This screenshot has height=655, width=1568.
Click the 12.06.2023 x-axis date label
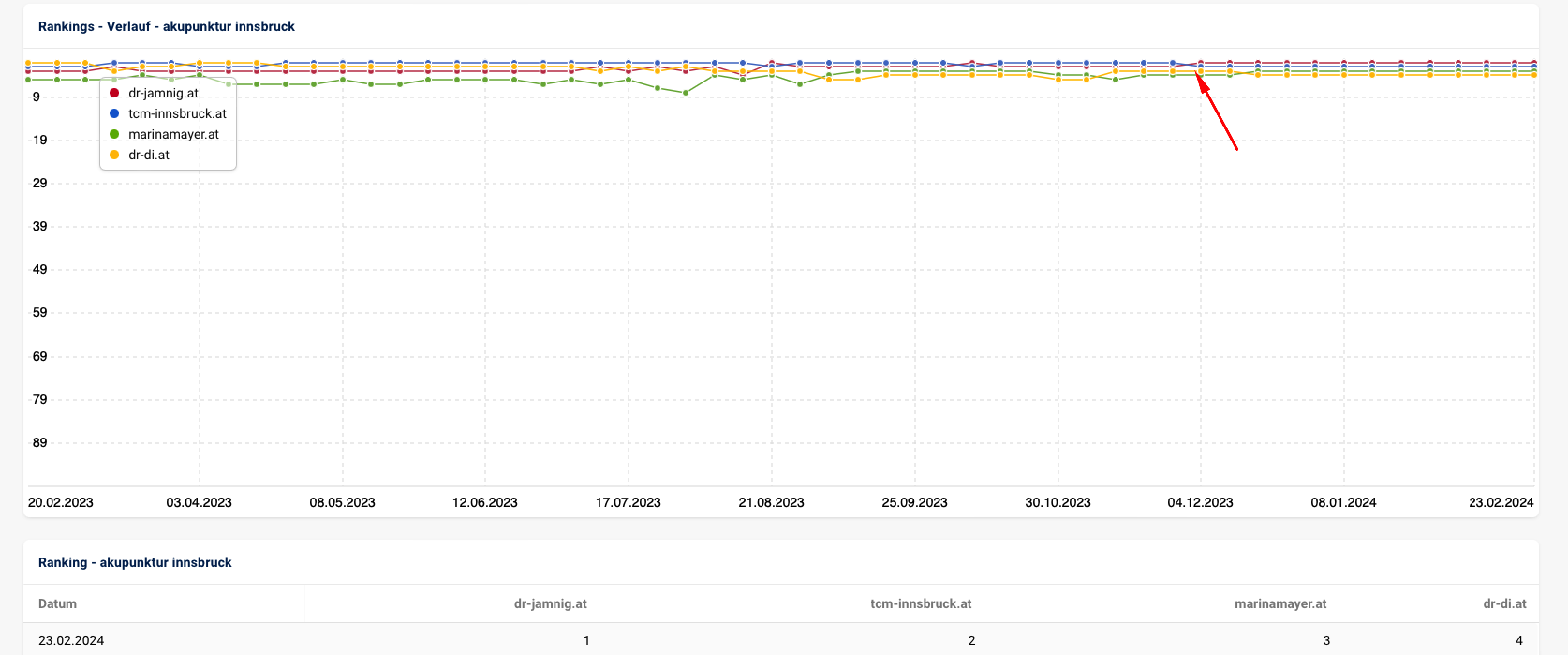pyautogui.click(x=485, y=503)
